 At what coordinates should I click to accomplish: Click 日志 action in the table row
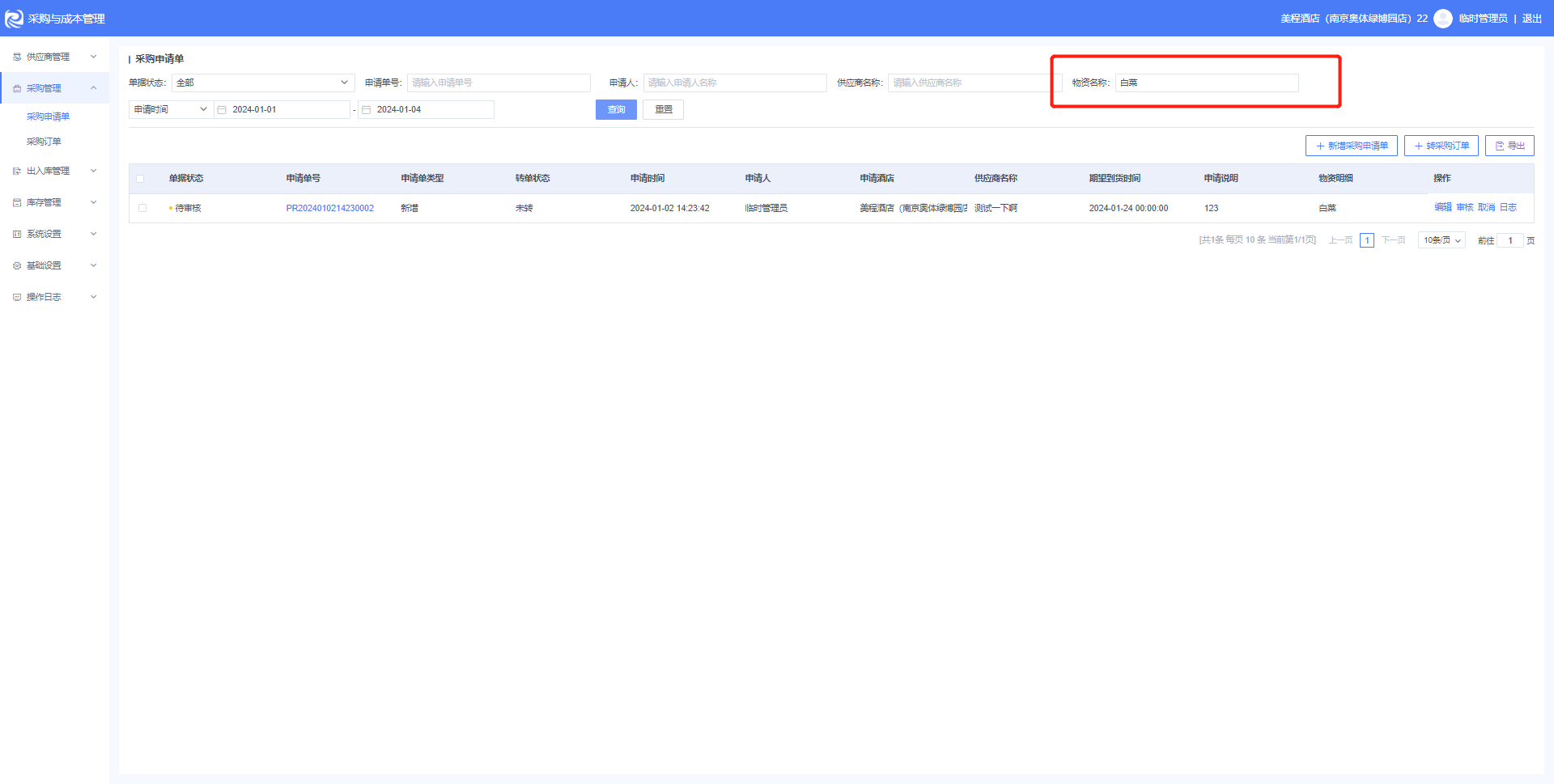pos(1508,208)
